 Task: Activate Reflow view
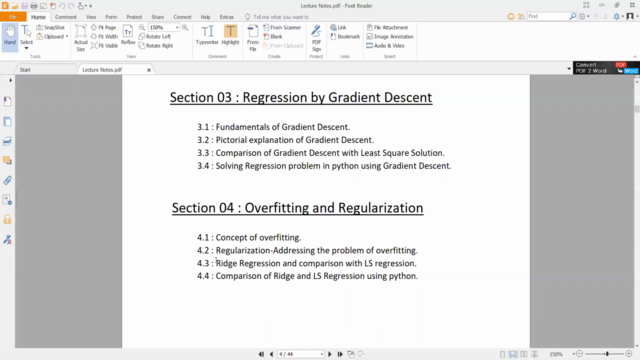[x=128, y=35]
